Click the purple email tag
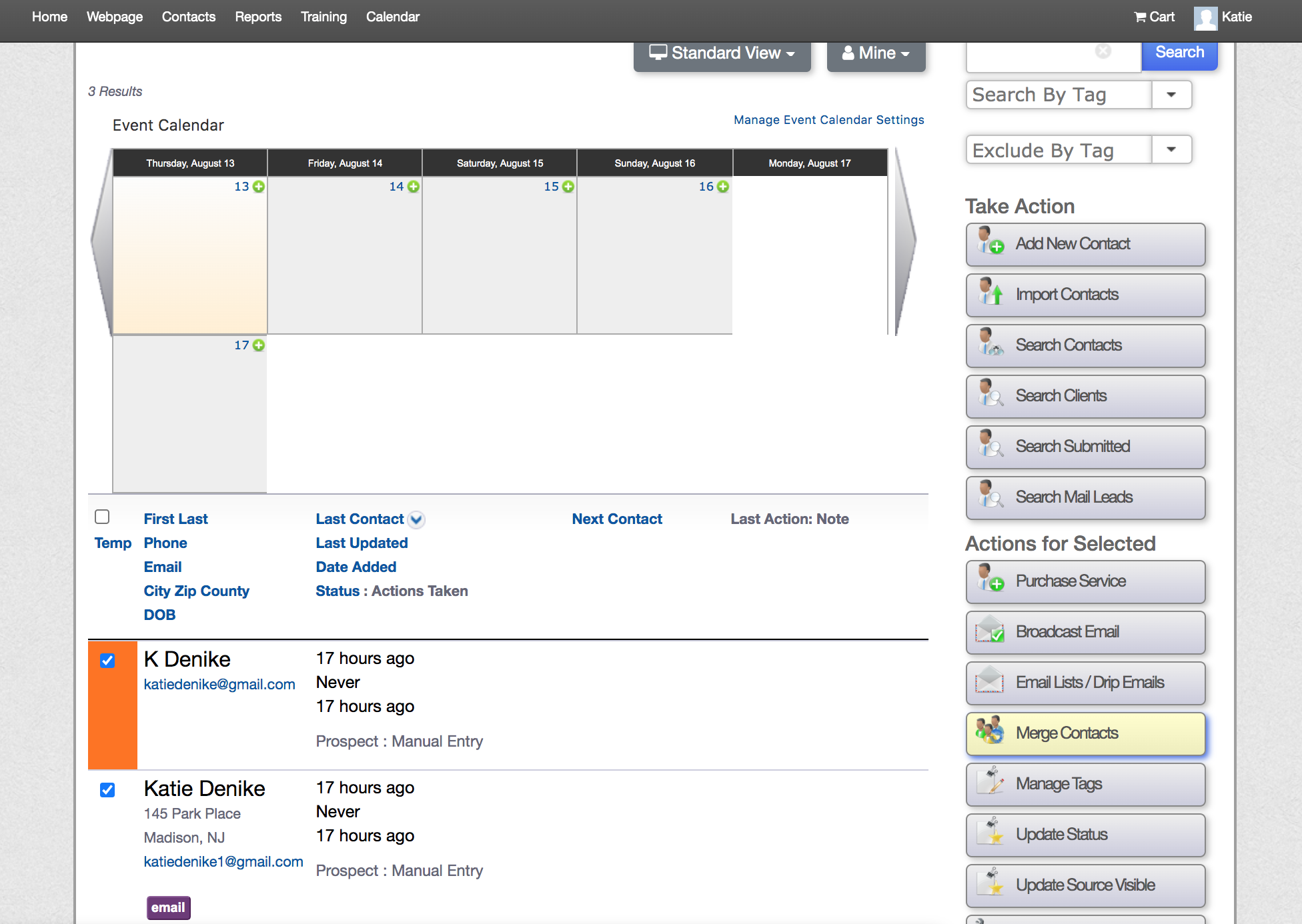This screenshot has width=1302, height=924. pyautogui.click(x=168, y=907)
